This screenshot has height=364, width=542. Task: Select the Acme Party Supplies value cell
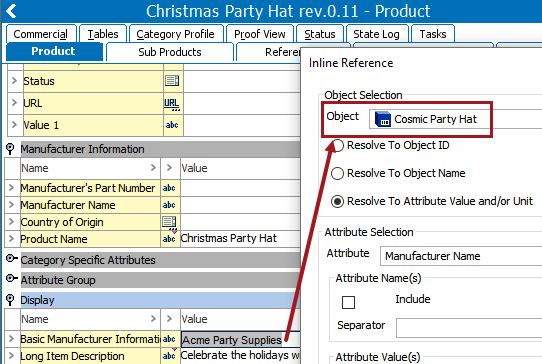[241, 340]
